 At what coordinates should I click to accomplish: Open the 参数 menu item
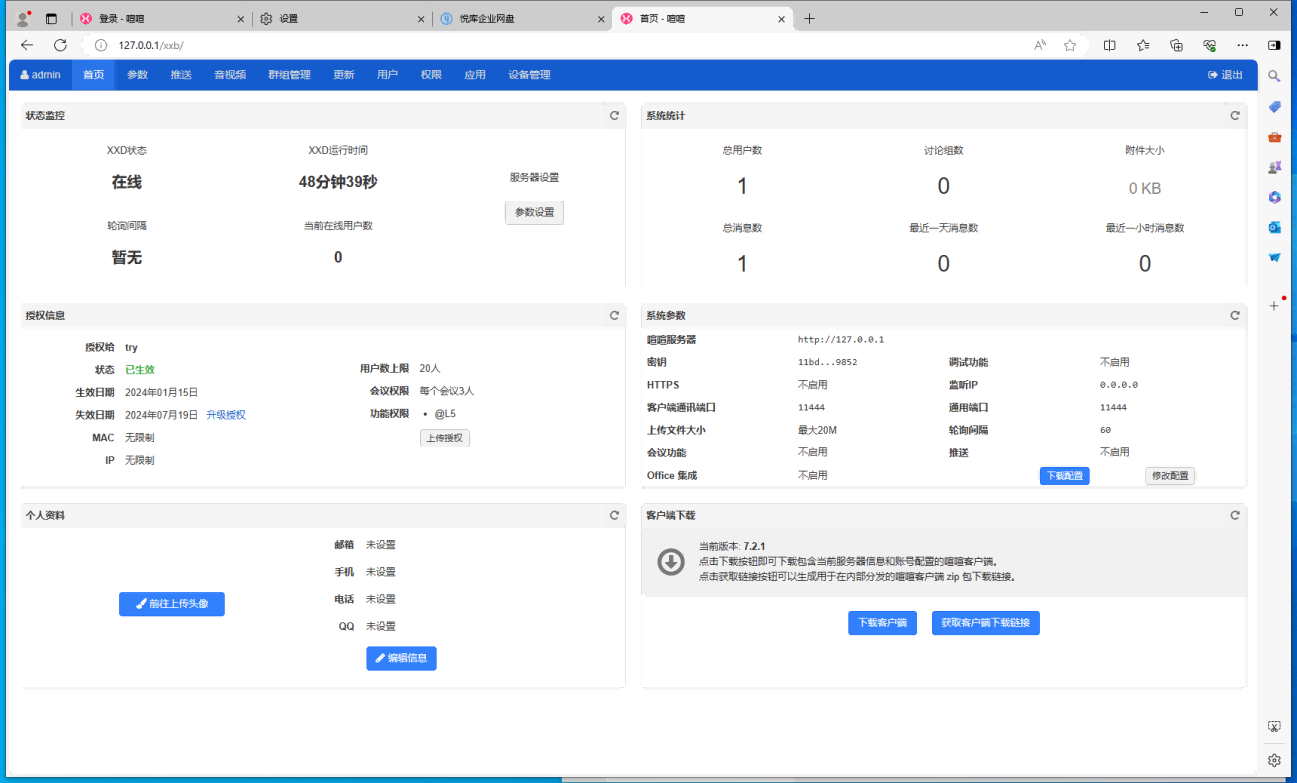pos(137,75)
